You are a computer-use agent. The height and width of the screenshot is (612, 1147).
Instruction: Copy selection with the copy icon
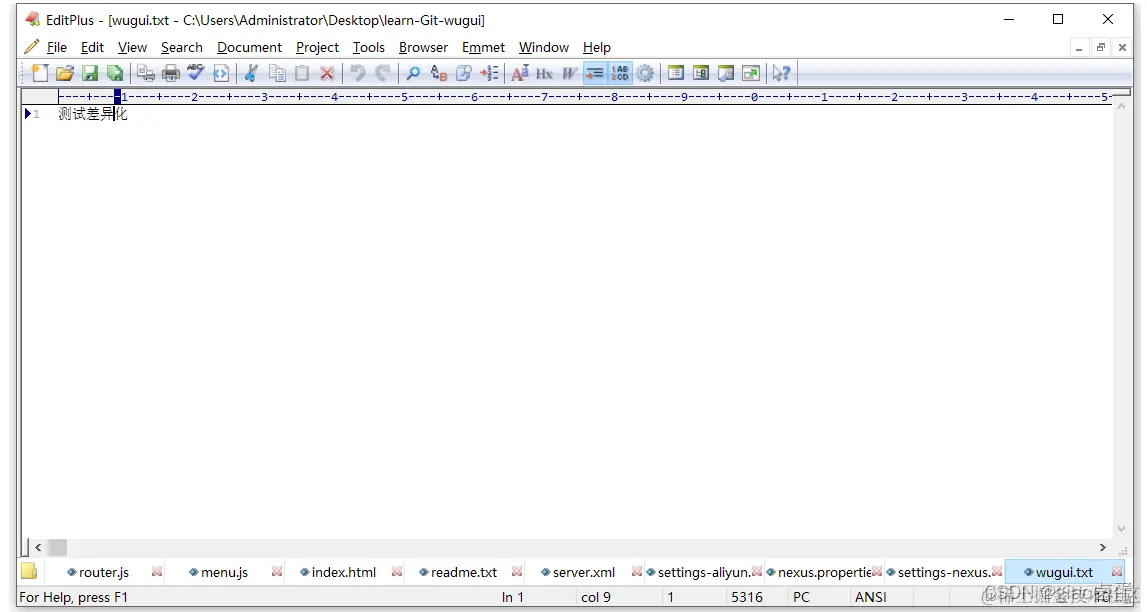point(277,73)
